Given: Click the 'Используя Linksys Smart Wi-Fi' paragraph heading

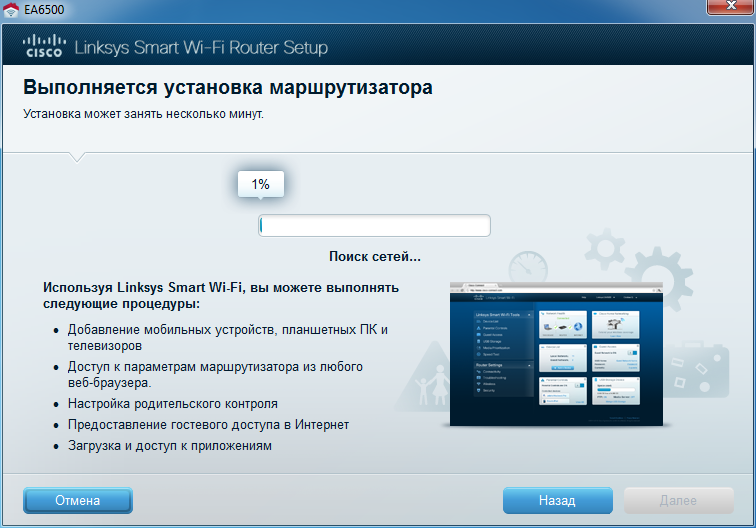Looking at the screenshot, I should click(x=221, y=295).
